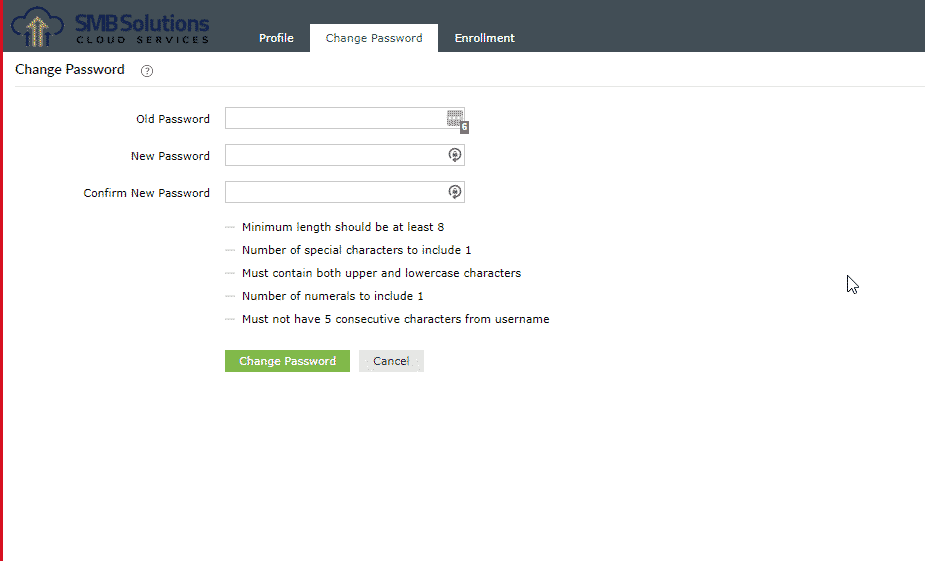The width and height of the screenshot is (925, 561).
Task: Click the Change Password page heading
Action: 70,70
